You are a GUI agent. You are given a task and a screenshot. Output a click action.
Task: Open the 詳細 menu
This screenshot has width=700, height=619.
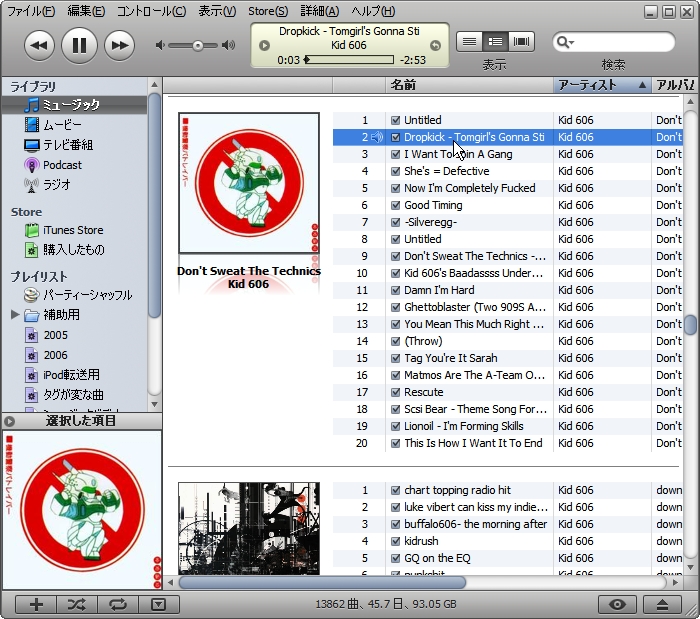319,11
